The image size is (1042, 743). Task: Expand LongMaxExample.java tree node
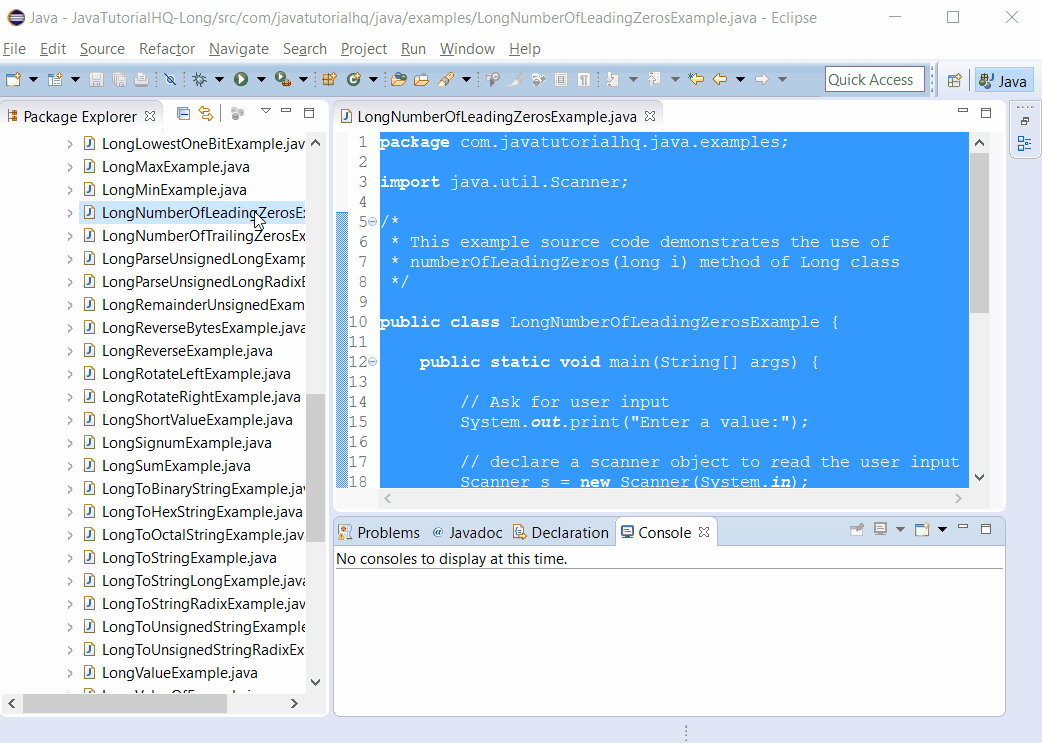(x=70, y=167)
